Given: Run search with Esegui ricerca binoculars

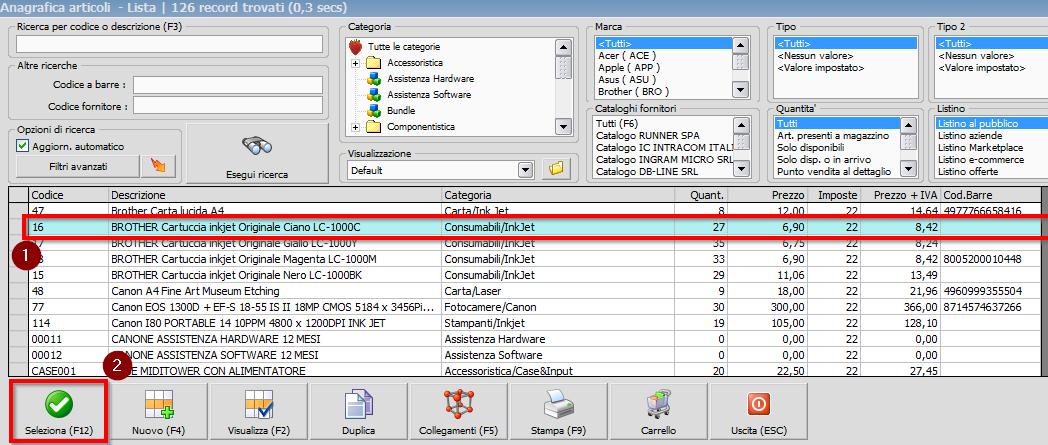Looking at the screenshot, I should pyautogui.click(x=257, y=153).
